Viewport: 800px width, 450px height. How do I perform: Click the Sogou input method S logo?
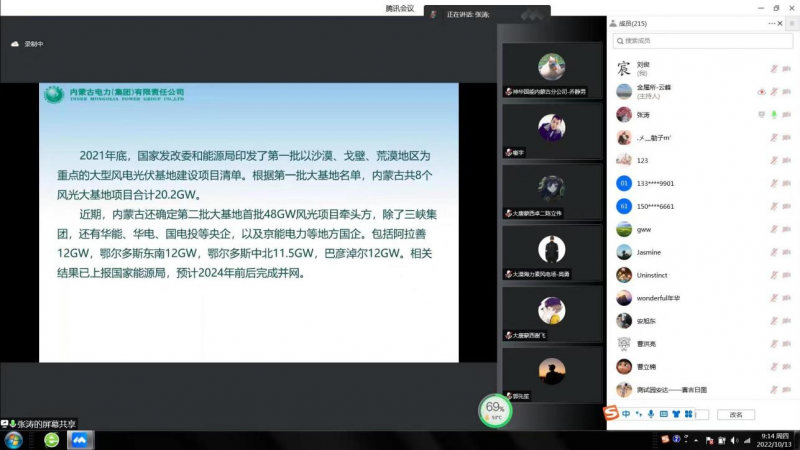pyautogui.click(x=611, y=413)
